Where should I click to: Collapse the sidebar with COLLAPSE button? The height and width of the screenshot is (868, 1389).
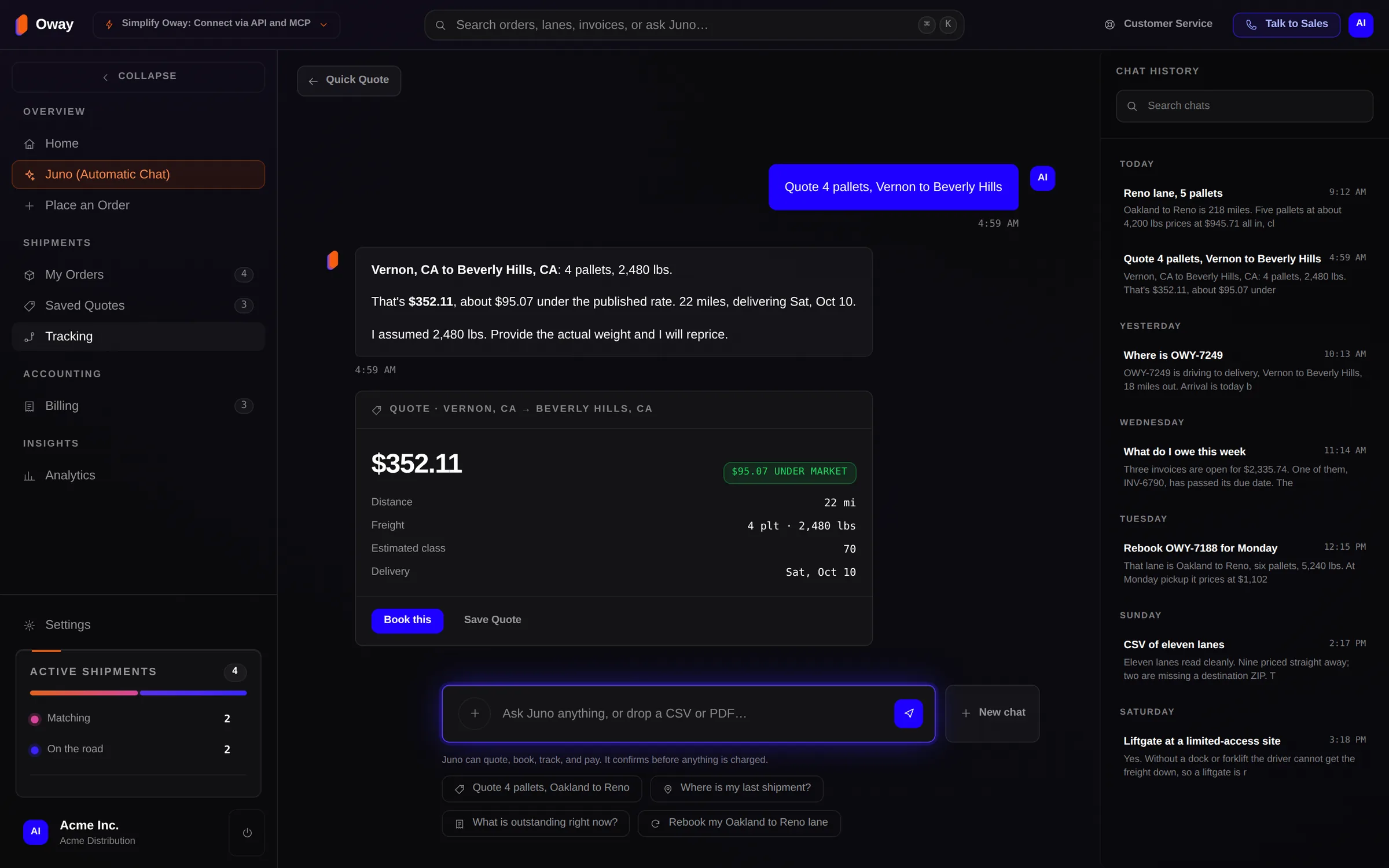[x=138, y=76]
